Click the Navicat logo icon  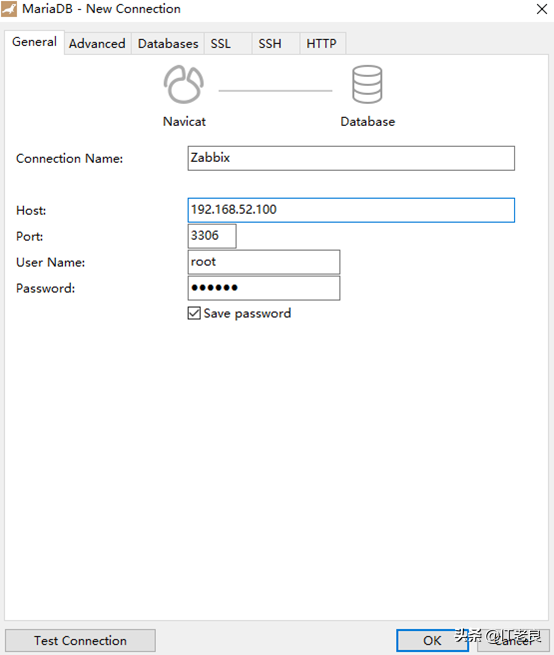(x=184, y=84)
